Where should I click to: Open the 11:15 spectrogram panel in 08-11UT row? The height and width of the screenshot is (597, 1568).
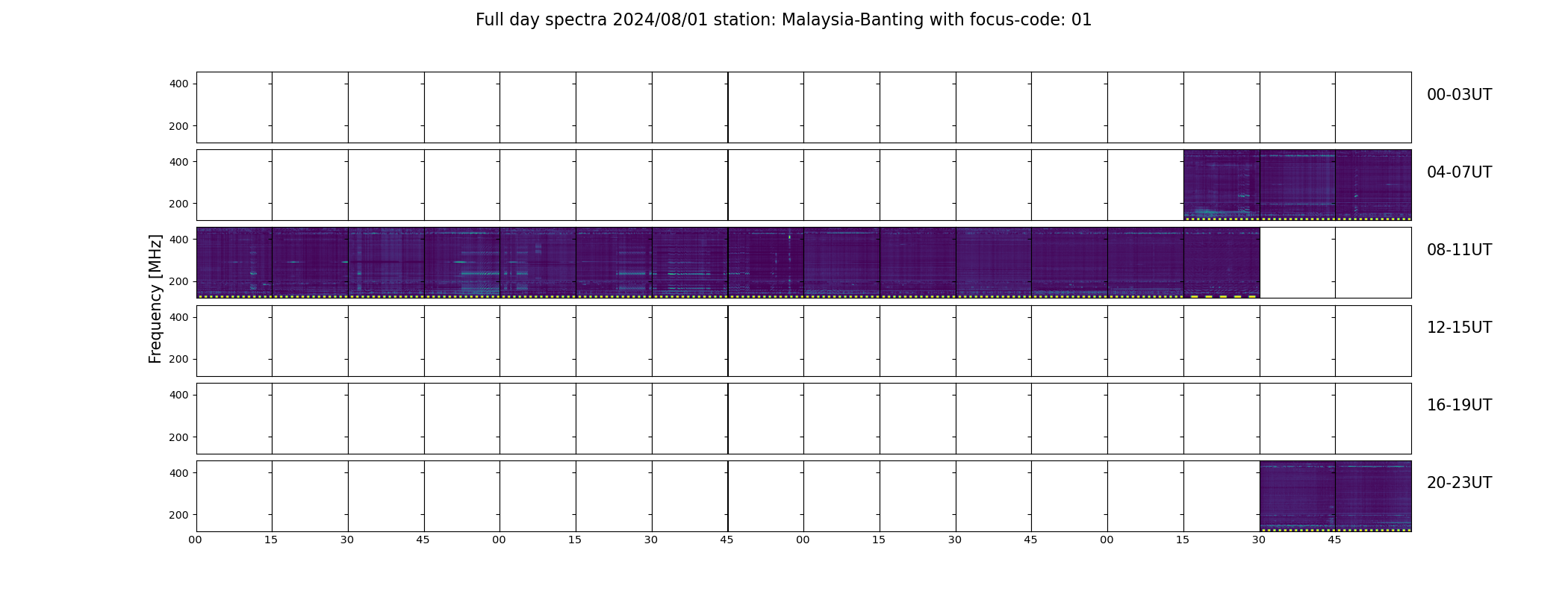tap(1222, 263)
